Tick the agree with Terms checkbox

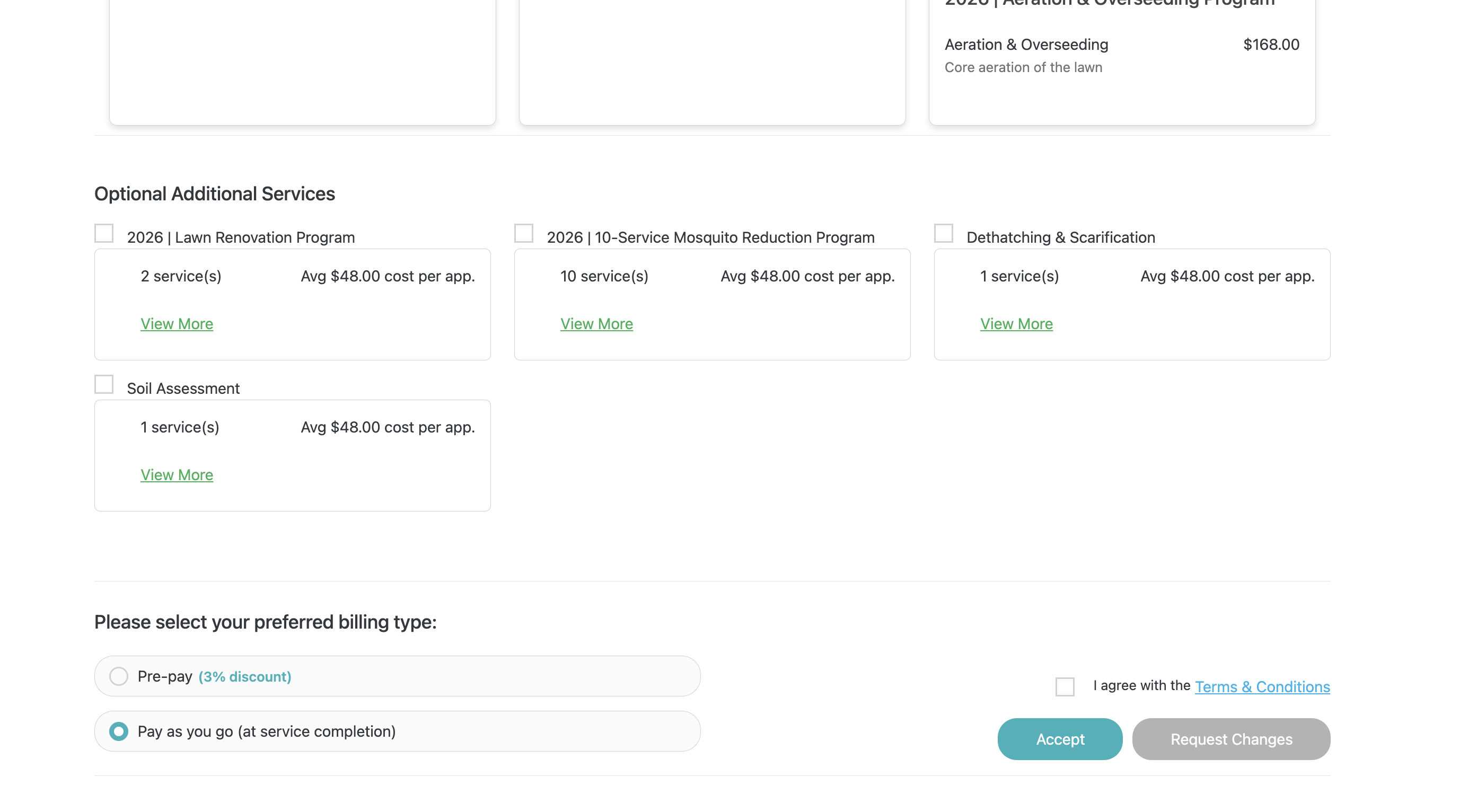tap(1065, 686)
